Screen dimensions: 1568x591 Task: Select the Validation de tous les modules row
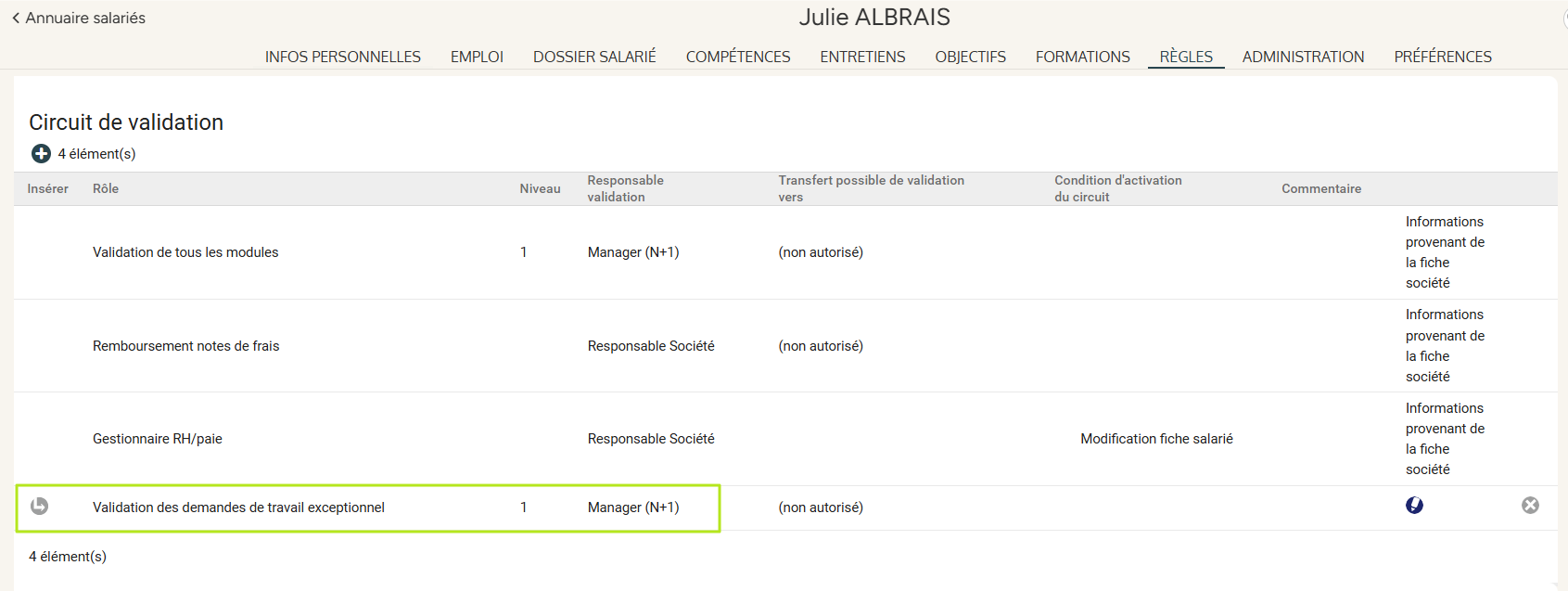pos(185,252)
